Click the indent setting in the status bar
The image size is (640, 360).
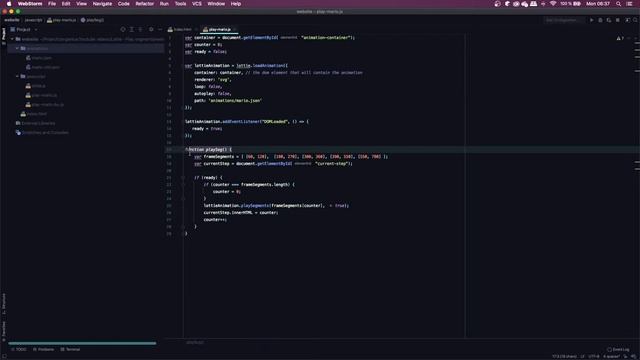coord(611,356)
